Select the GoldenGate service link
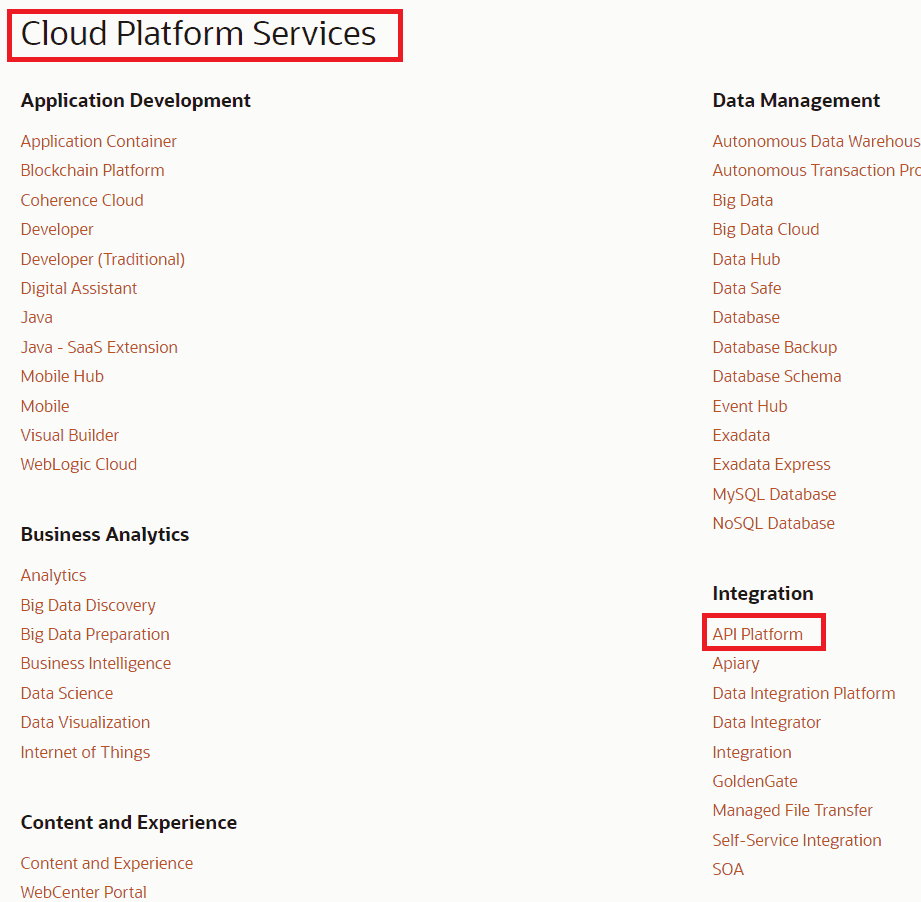Image resolution: width=921 pixels, height=902 pixels. pyautogui.click(x=755, y=781)
